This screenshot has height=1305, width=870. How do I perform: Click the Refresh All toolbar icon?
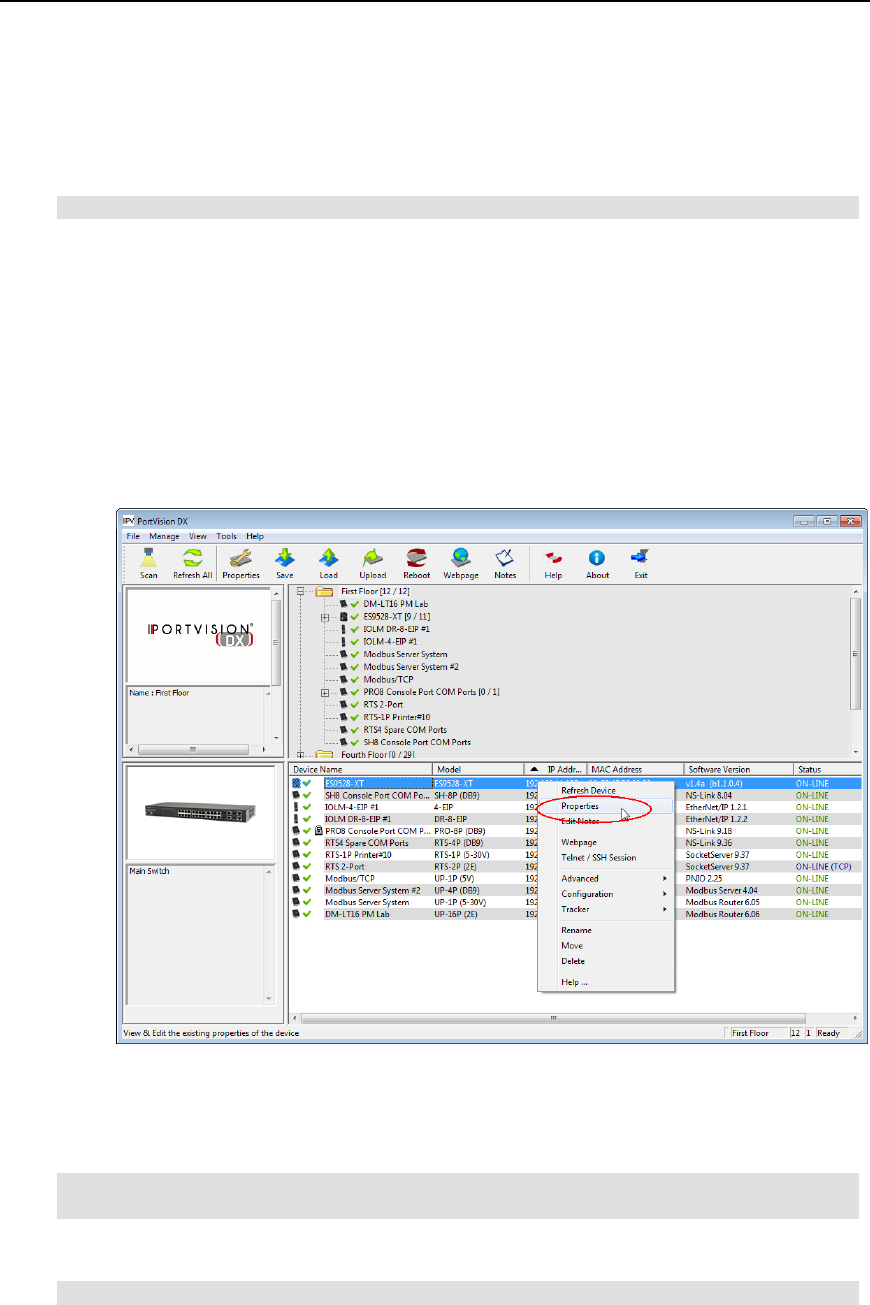tap(191, 563)
